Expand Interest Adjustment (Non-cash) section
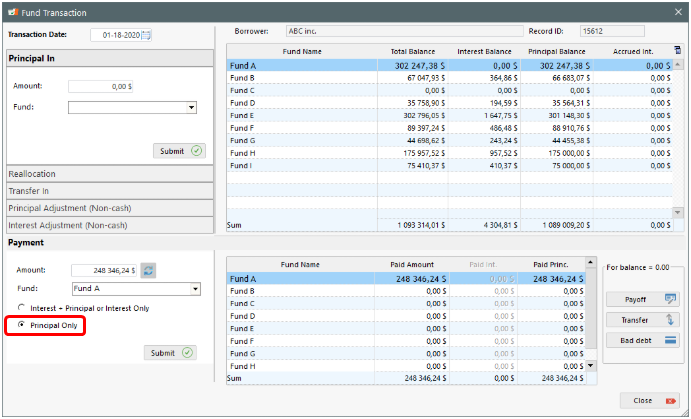This screenshot has width=691, height=419. (110, 225)
